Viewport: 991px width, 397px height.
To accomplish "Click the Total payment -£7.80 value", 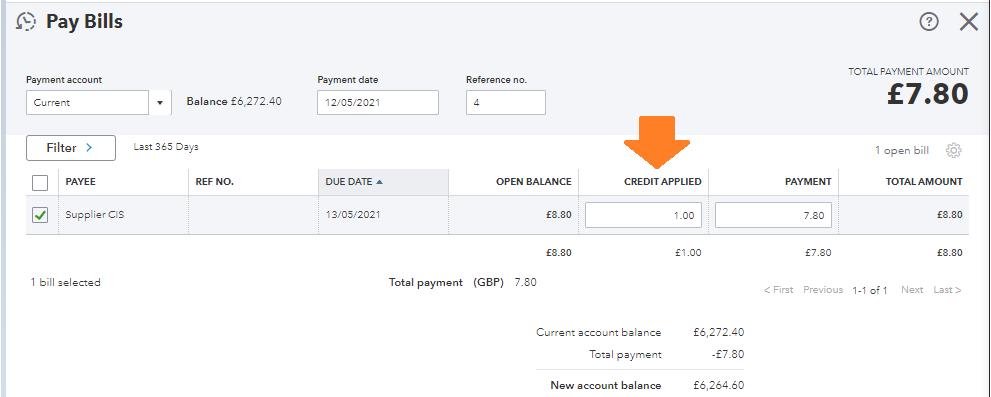I will tap(727, 355).
